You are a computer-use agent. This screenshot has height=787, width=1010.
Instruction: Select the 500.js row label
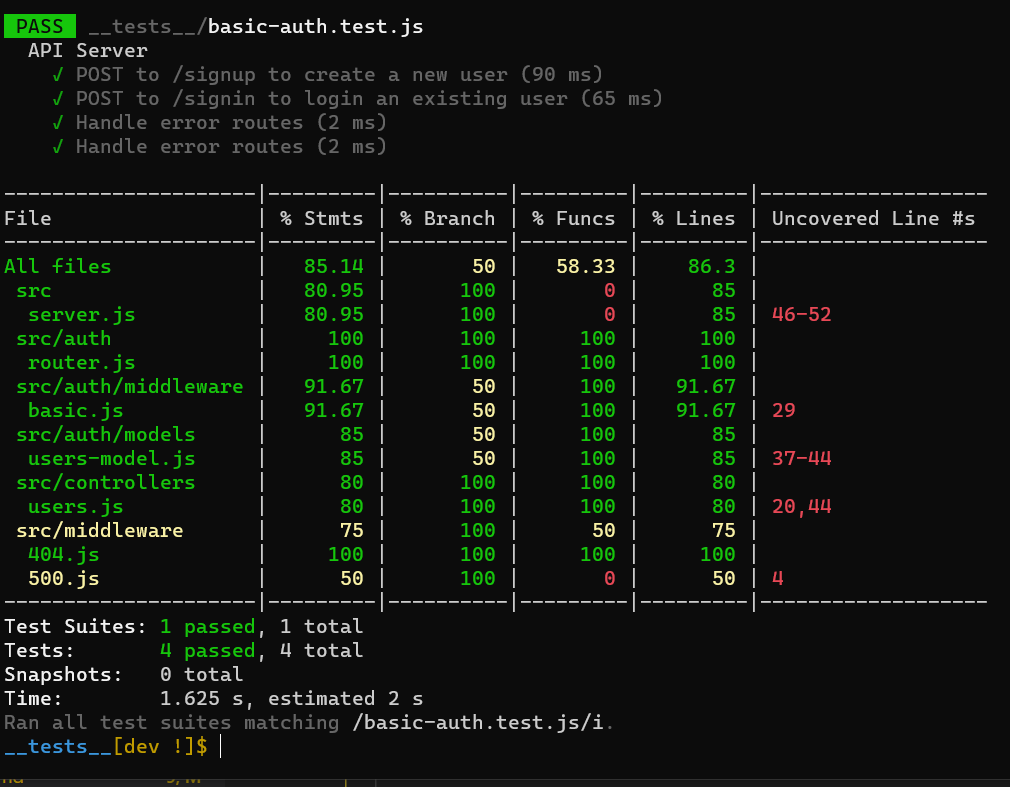[x=64, y=578]
